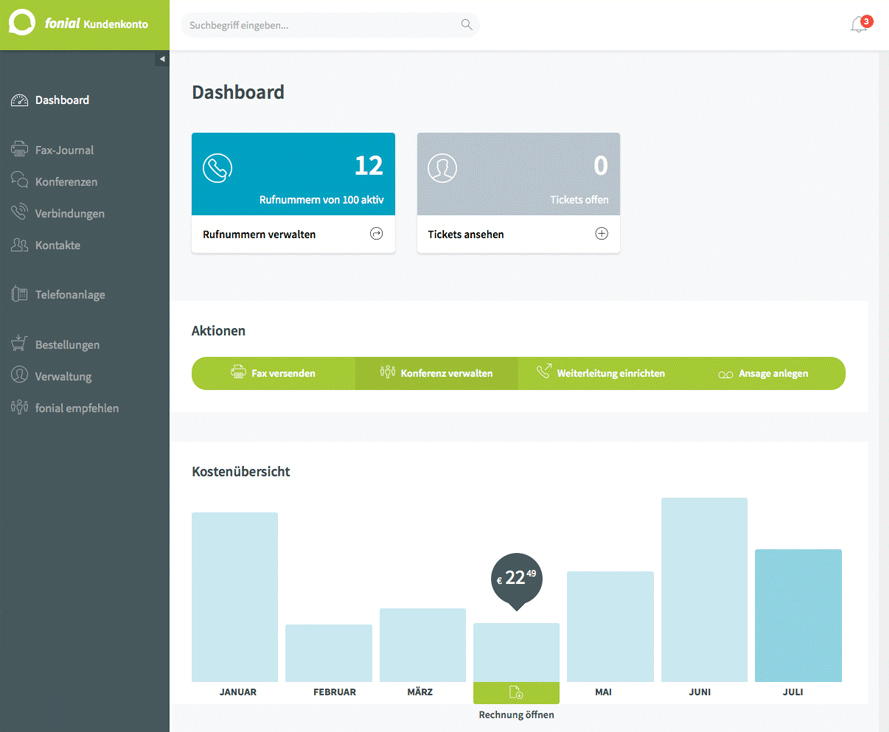Click the plus icon beside Tickets ansehen
The height and width of the screenshot is (732, 889).
tap(601, 234)
